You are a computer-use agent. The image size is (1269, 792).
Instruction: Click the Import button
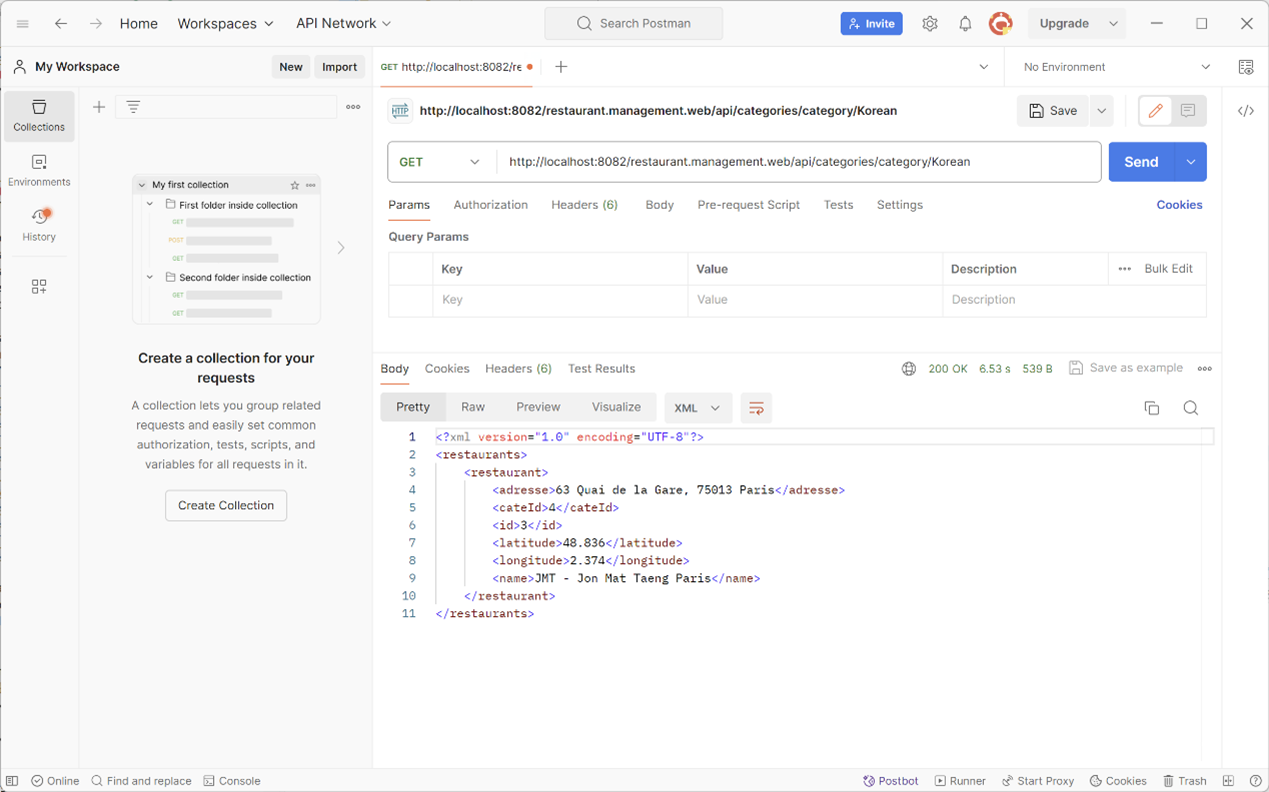coord(339,67)
